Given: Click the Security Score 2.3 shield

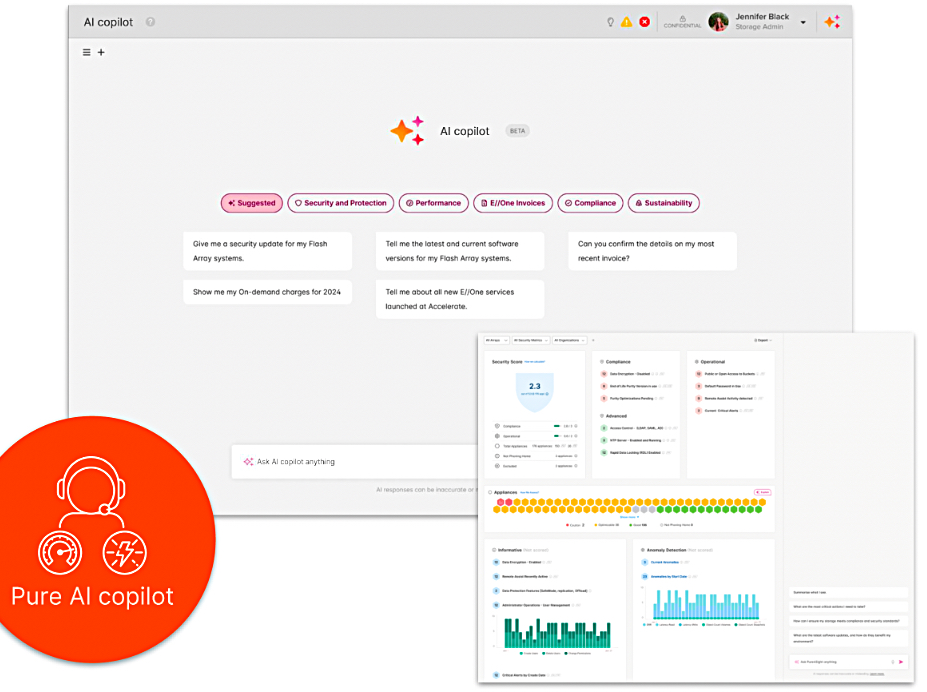Looking at the screenshot, I should 534,391.
